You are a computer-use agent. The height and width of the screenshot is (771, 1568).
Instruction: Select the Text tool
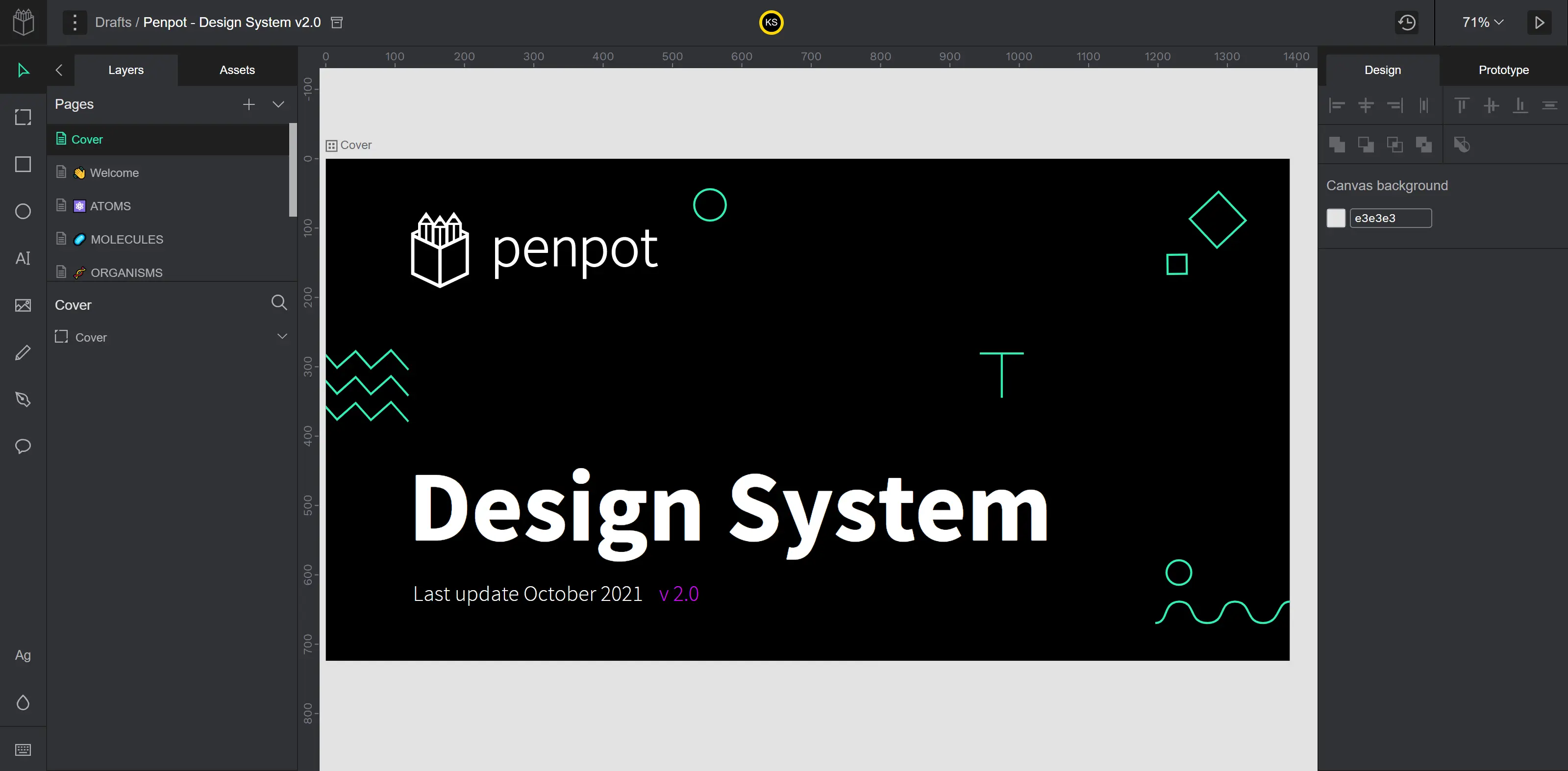click(23, 258)
